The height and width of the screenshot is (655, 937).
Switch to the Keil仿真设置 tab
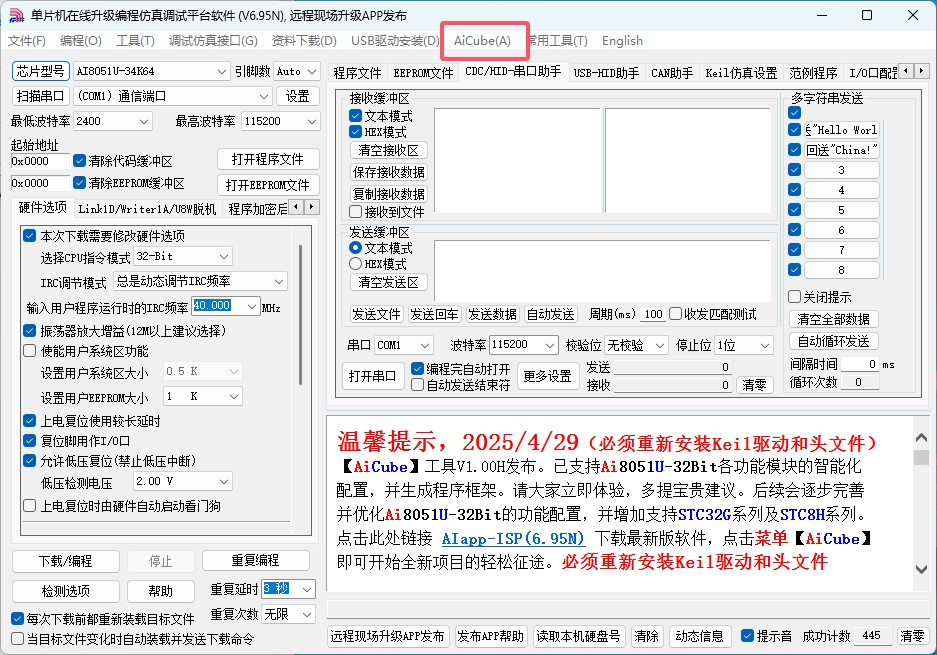point(741,73)
